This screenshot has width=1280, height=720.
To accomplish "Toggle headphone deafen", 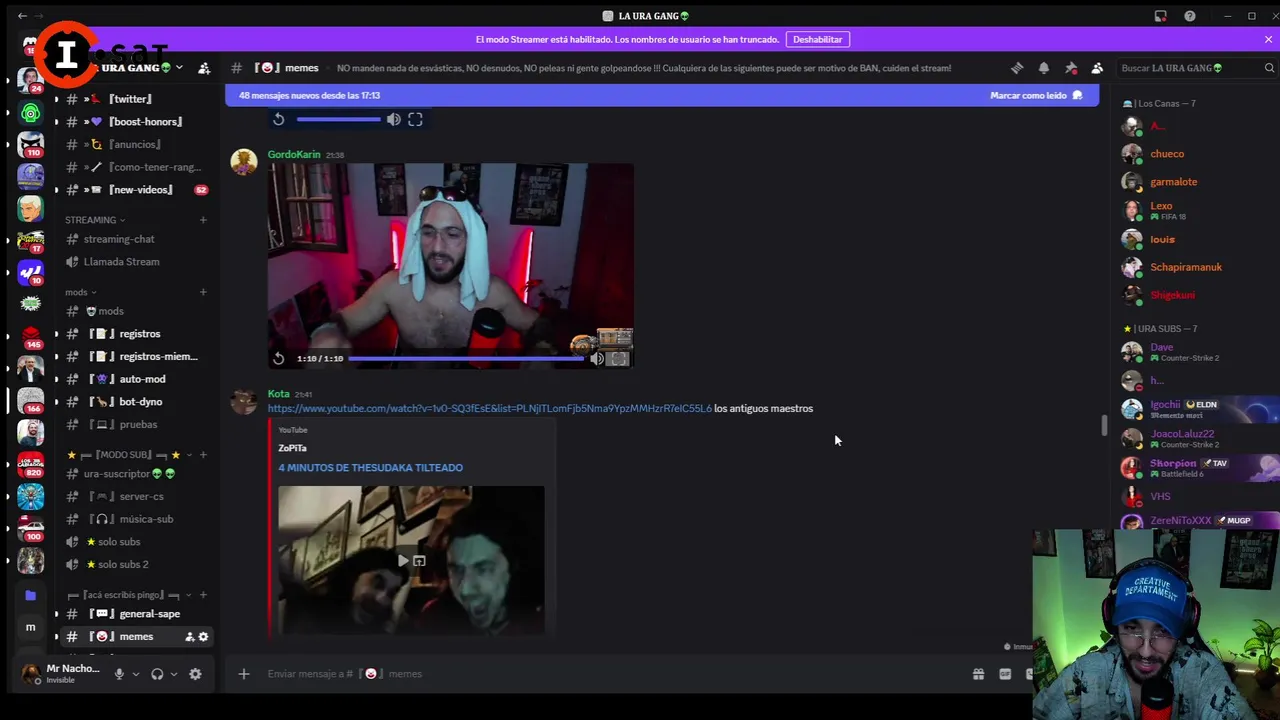I will tap(157, 674).
